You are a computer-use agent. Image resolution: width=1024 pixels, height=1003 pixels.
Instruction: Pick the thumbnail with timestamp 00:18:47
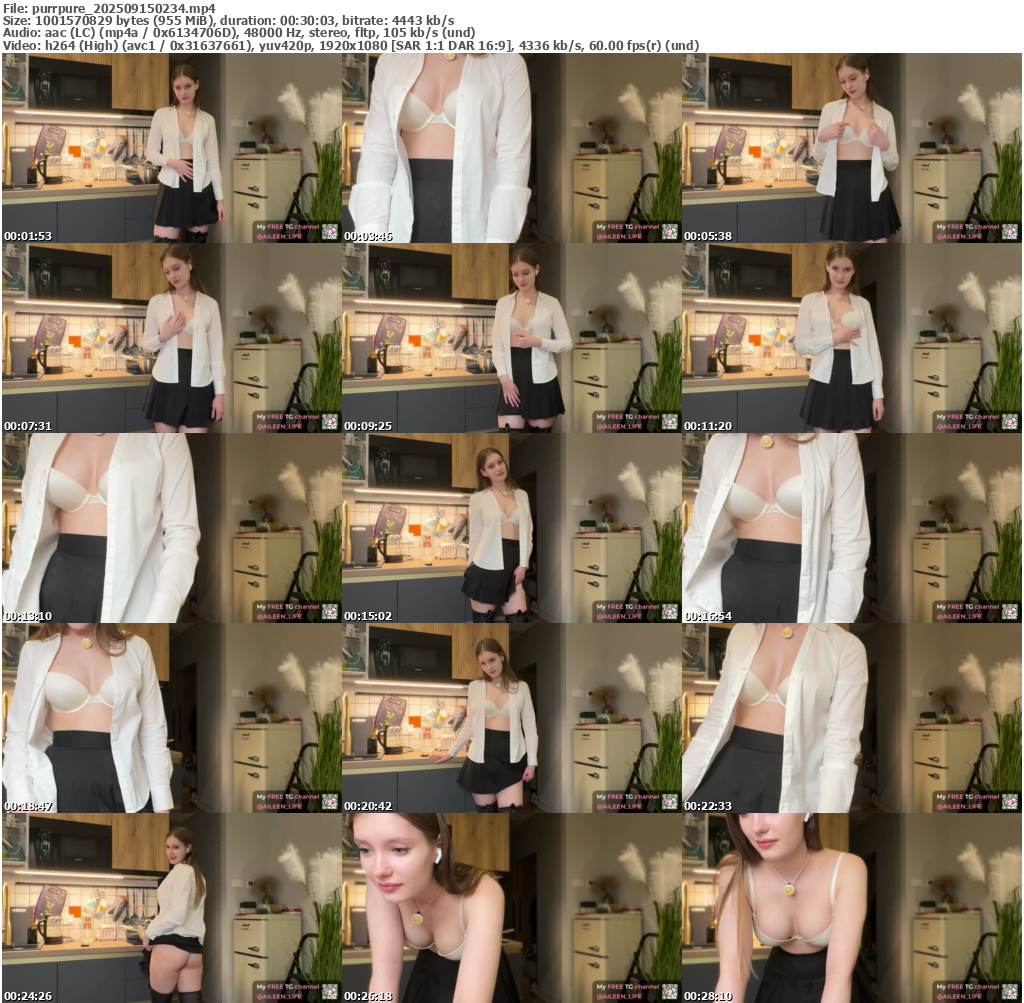pos(171,718)
